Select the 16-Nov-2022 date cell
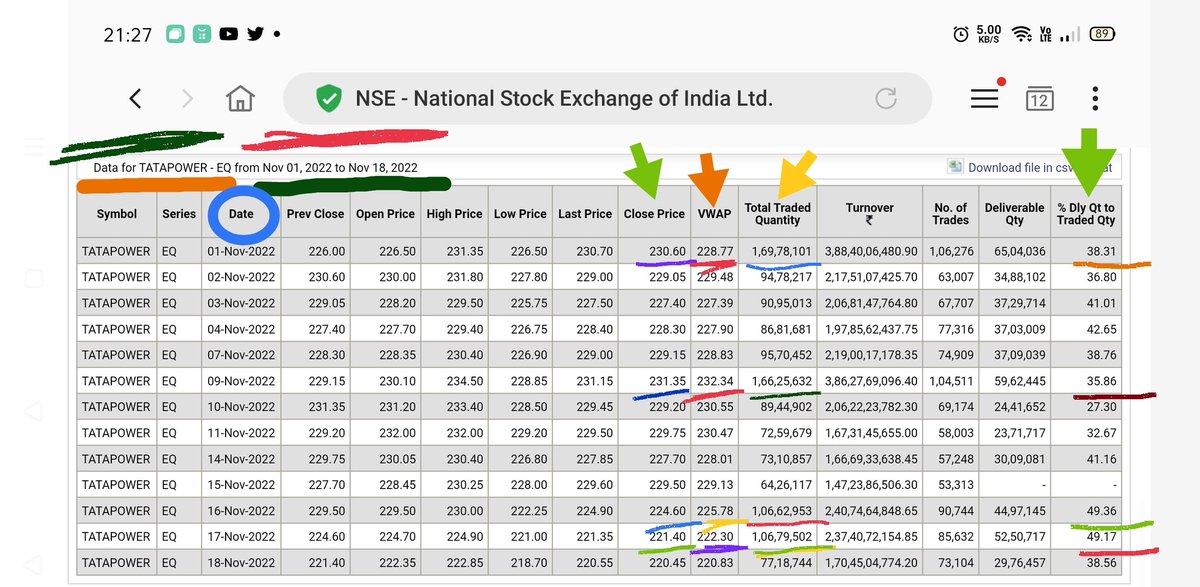1200x587 pixels. tap(241, 511)
